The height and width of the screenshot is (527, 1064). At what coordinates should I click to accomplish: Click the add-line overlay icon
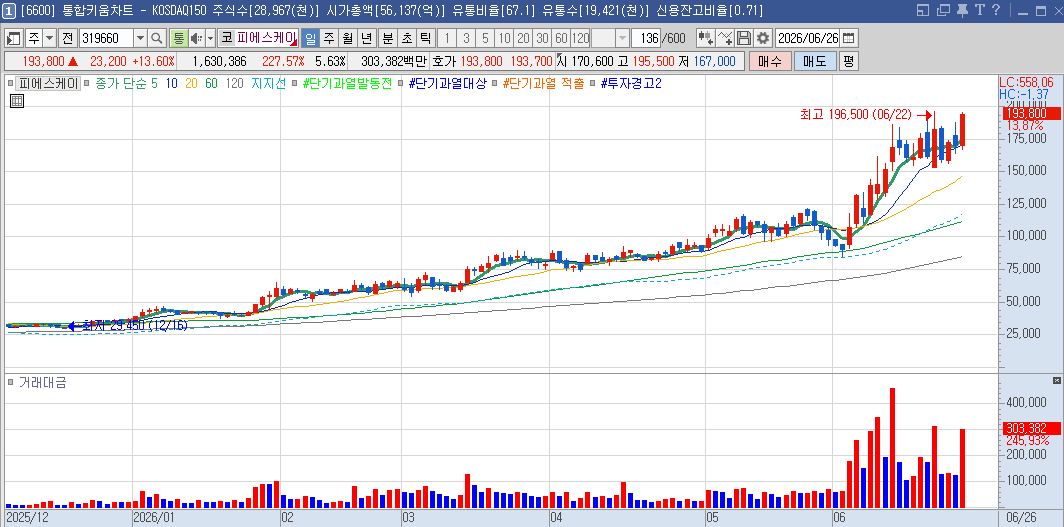pyautogui.click(x=725, y=38)
